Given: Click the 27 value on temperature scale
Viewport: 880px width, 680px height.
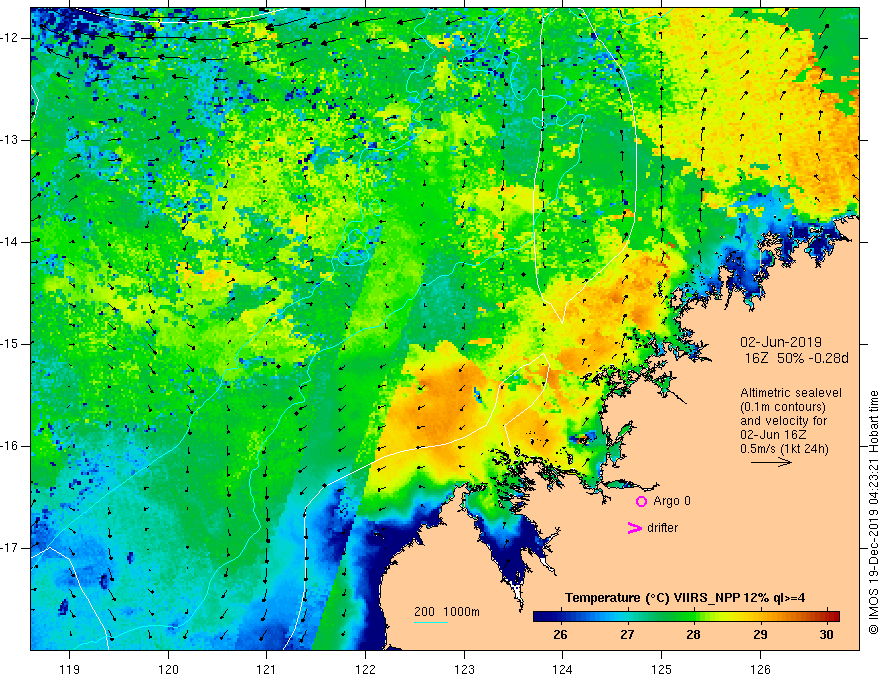Looking at the screenshot, I should coord(627,635).
